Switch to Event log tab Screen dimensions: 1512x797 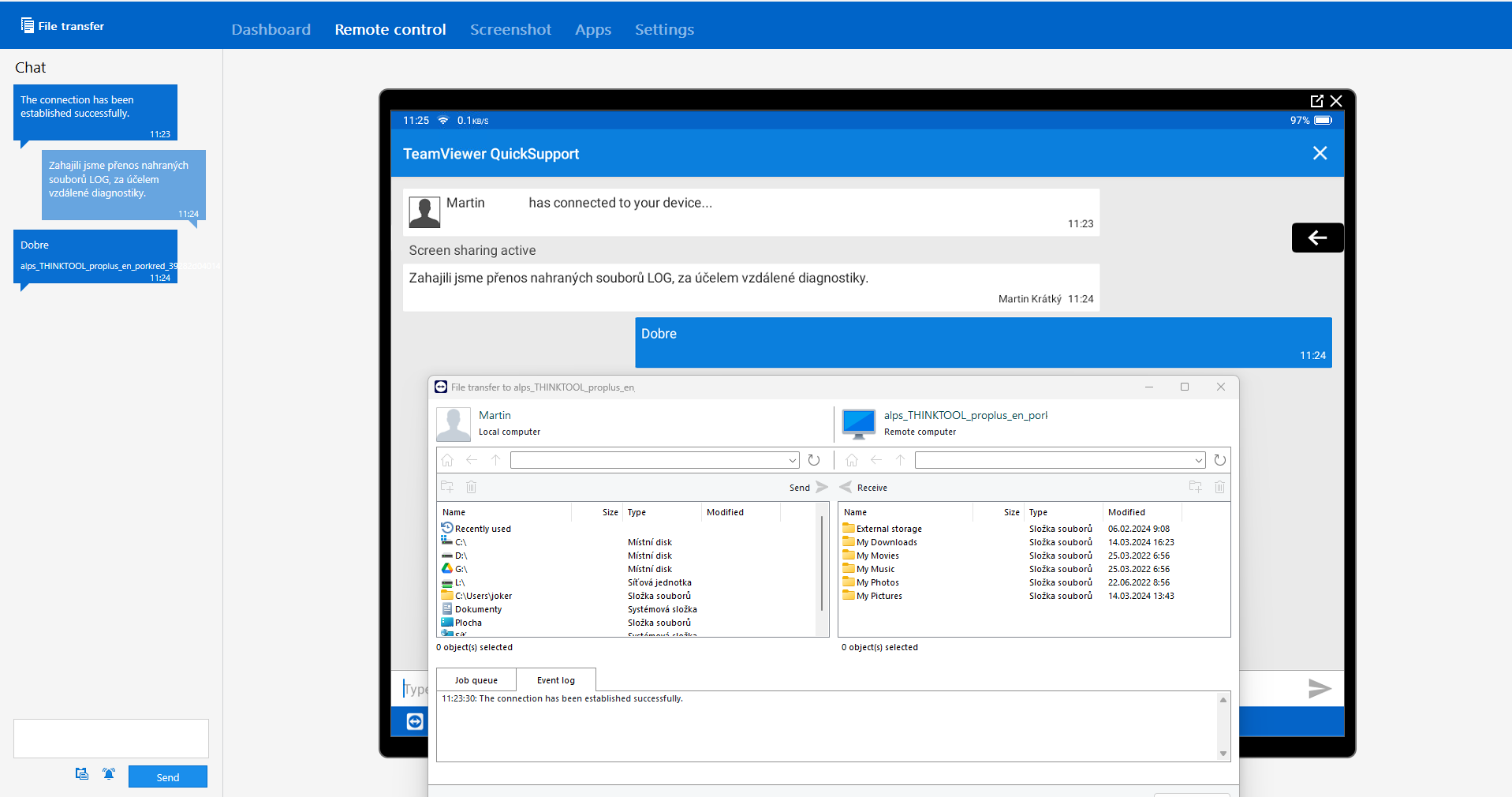click(x=556, y=680)
